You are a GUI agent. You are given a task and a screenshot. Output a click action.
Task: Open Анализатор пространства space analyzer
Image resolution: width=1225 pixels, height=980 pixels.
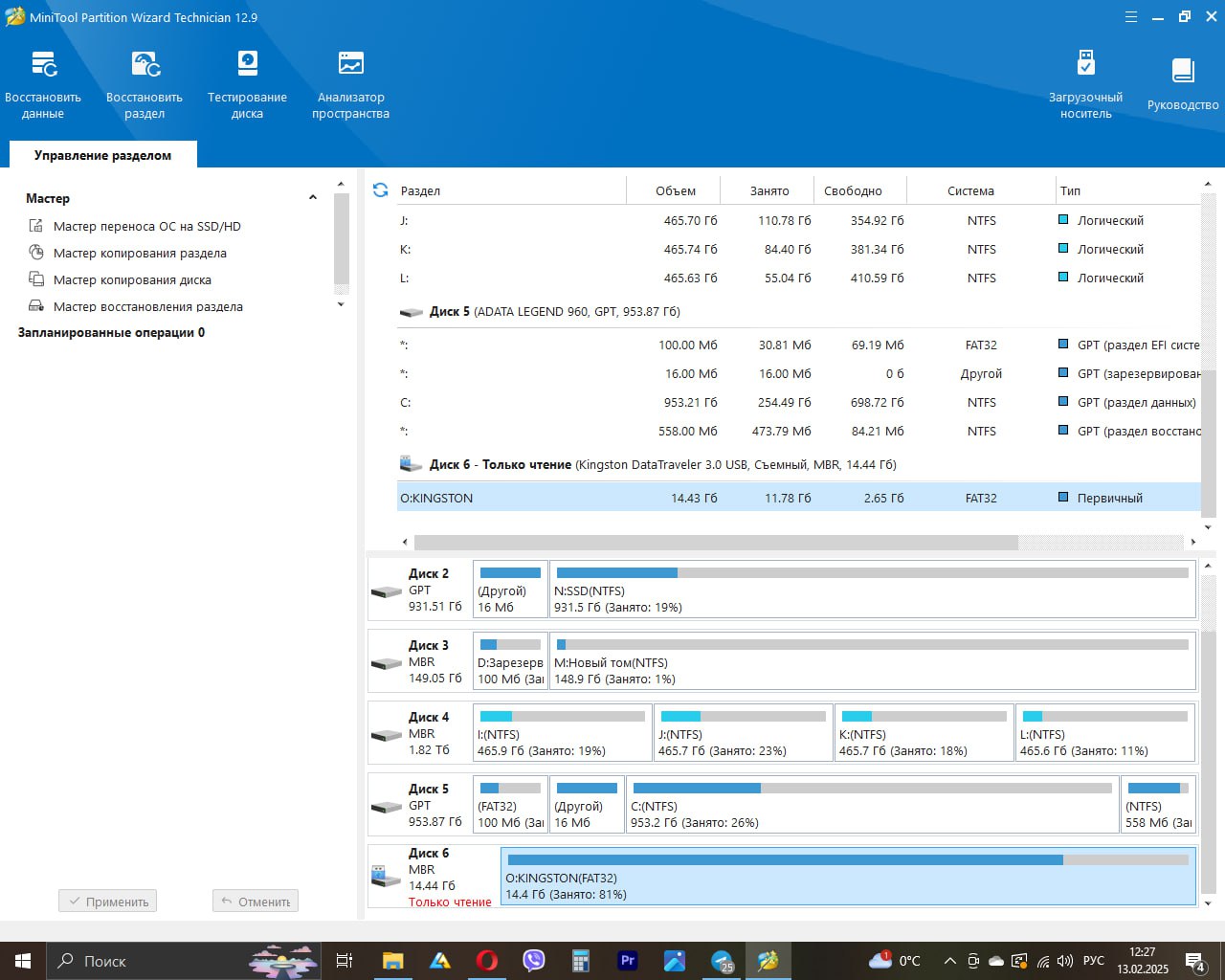350,85
